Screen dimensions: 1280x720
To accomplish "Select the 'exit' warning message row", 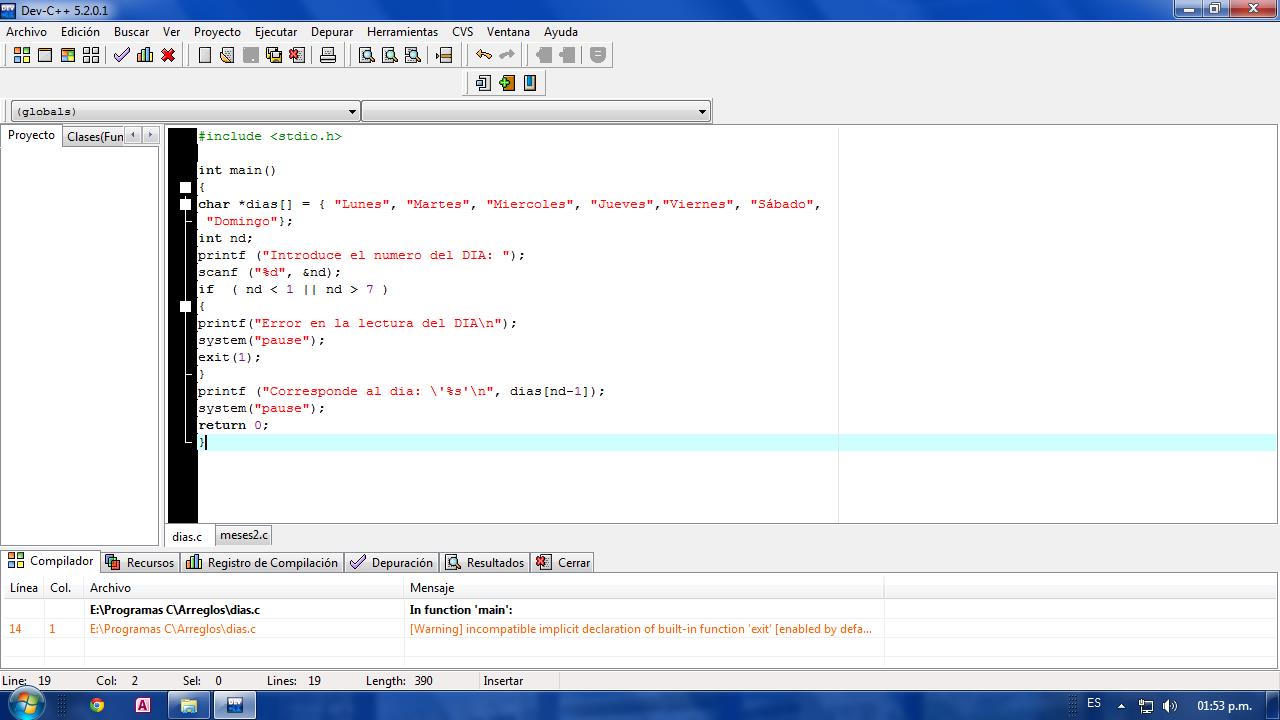I will [x=640, y=629].
